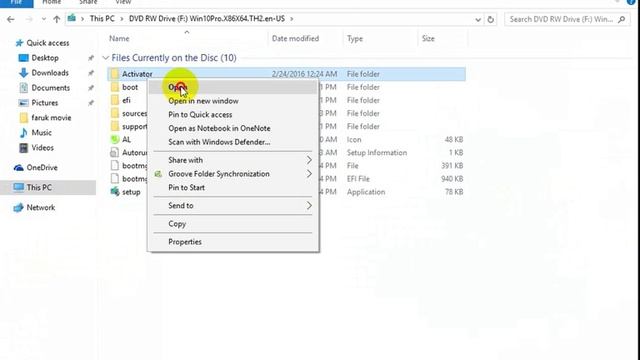The image size is (640, 360).
Task: Select the This PC computer icon
Action: pyautogui.click(x=18, y=187)
